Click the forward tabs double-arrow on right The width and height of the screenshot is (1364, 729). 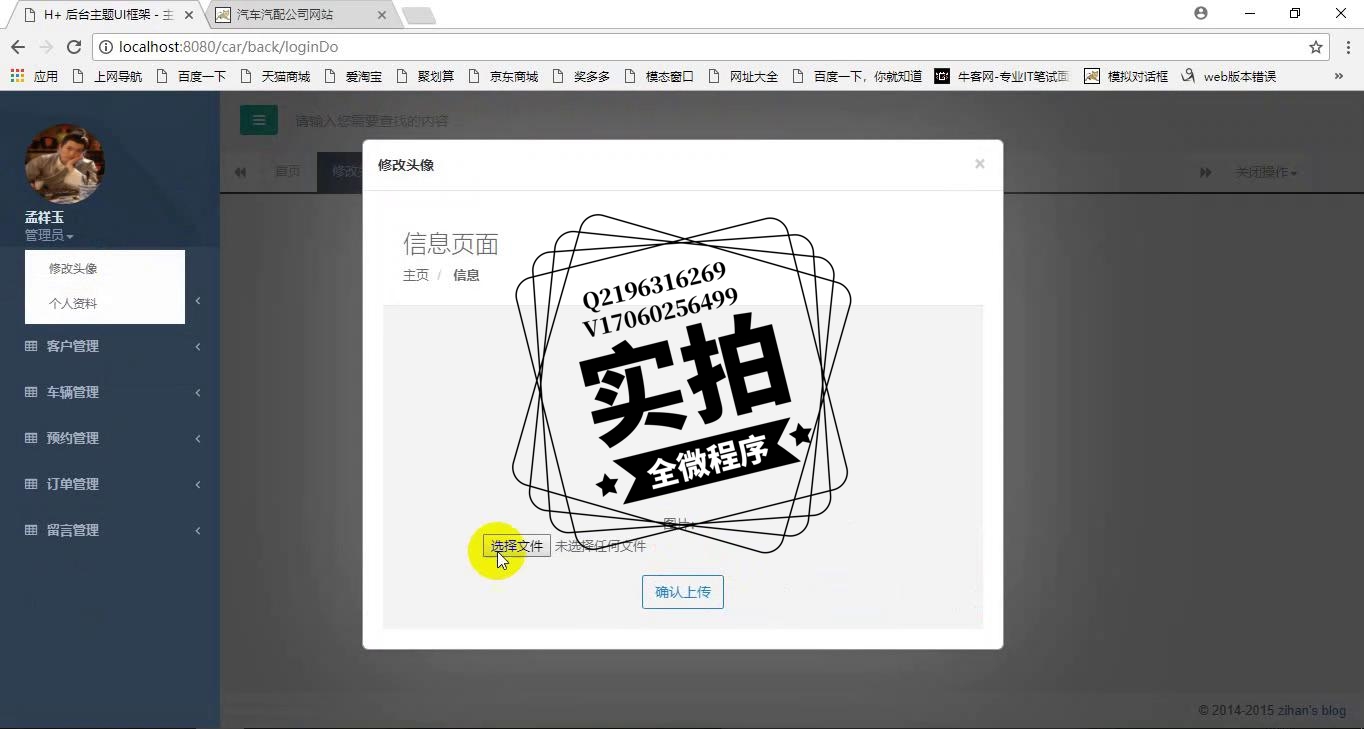coord(1206,172)
